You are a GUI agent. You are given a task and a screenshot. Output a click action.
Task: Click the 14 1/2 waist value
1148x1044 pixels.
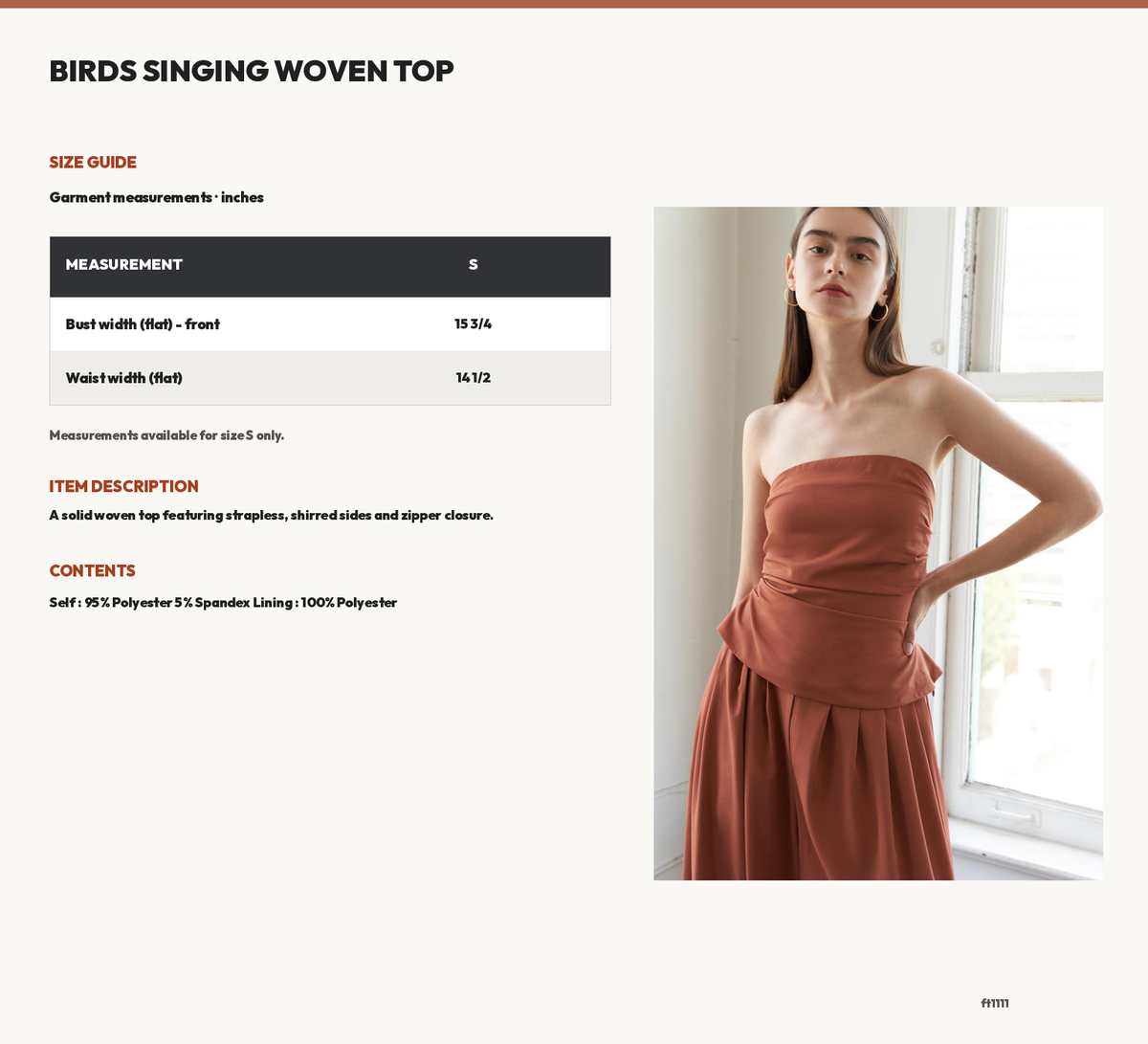coord(473,378)
